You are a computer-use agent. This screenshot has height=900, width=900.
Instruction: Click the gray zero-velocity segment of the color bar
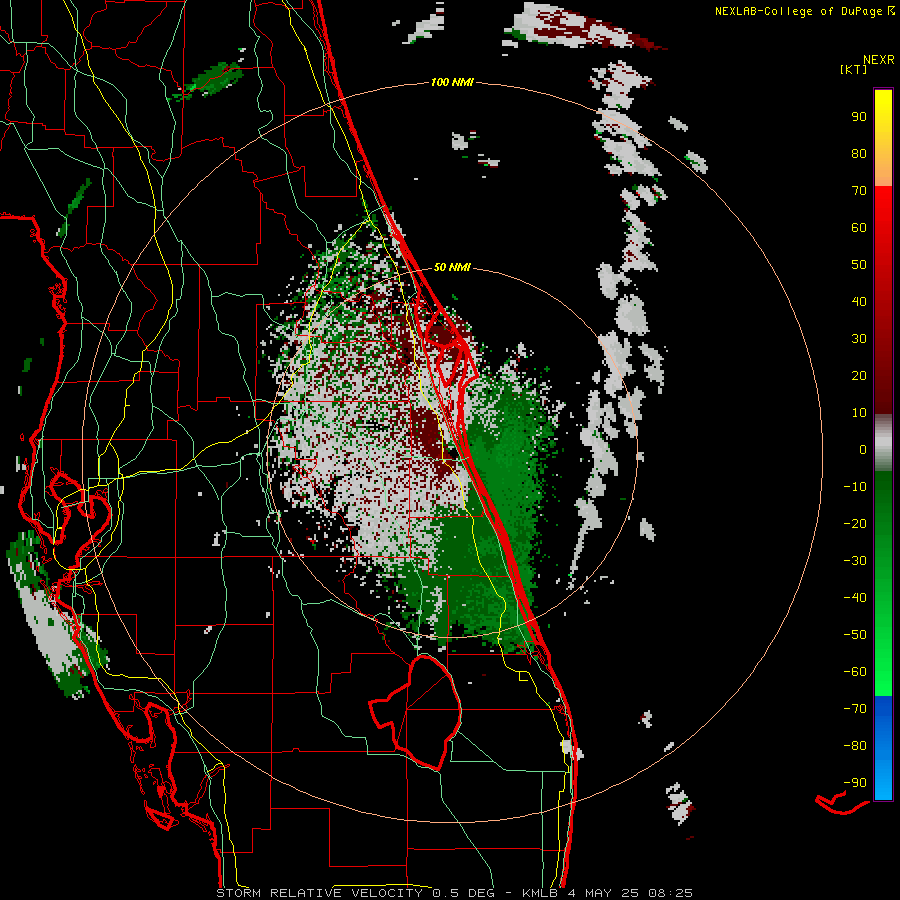(x=883, y=443)
